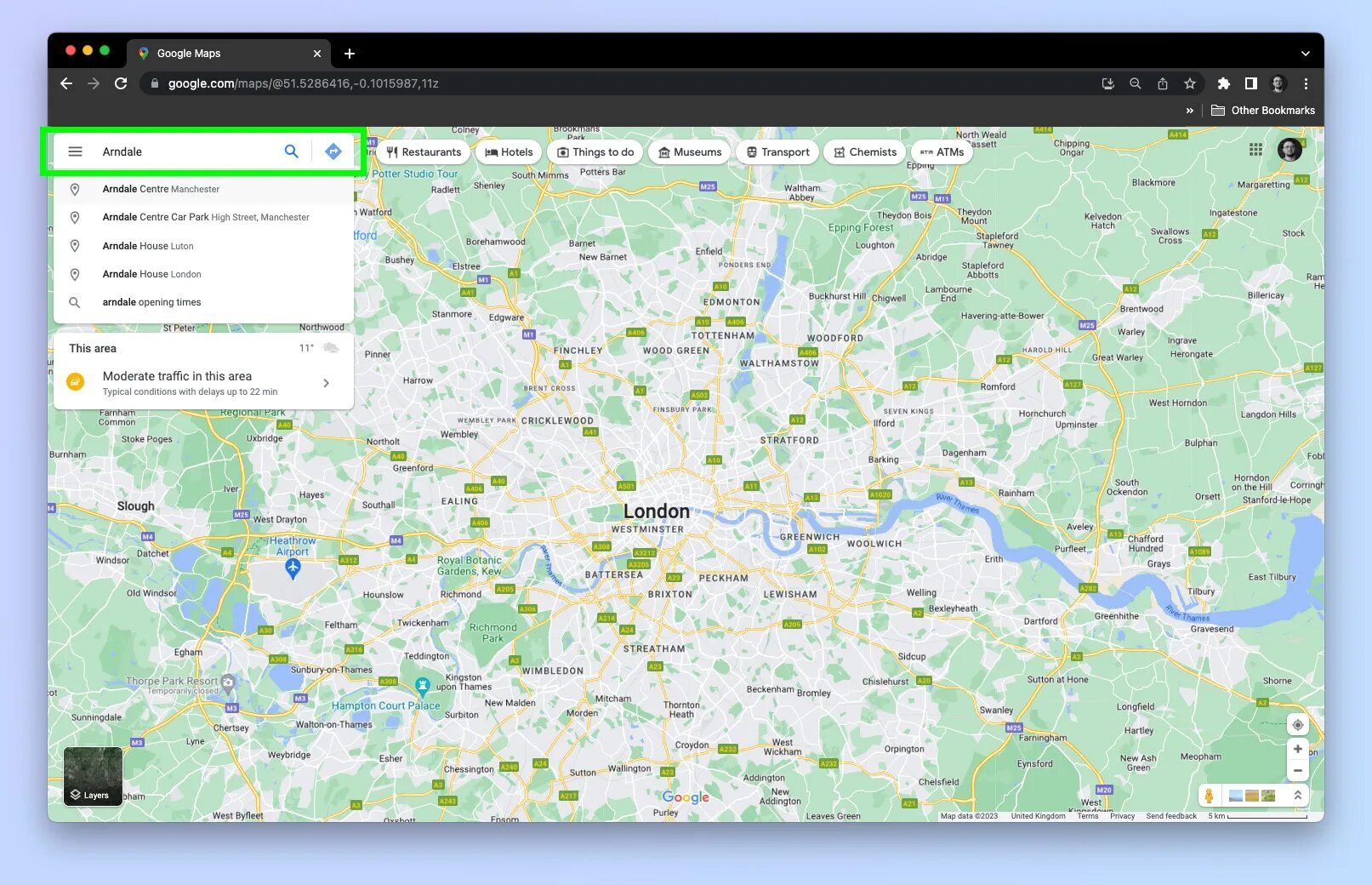1372x885 pixels.
Task: Open the Chrome profile avatar
Action: point(1278,83)
